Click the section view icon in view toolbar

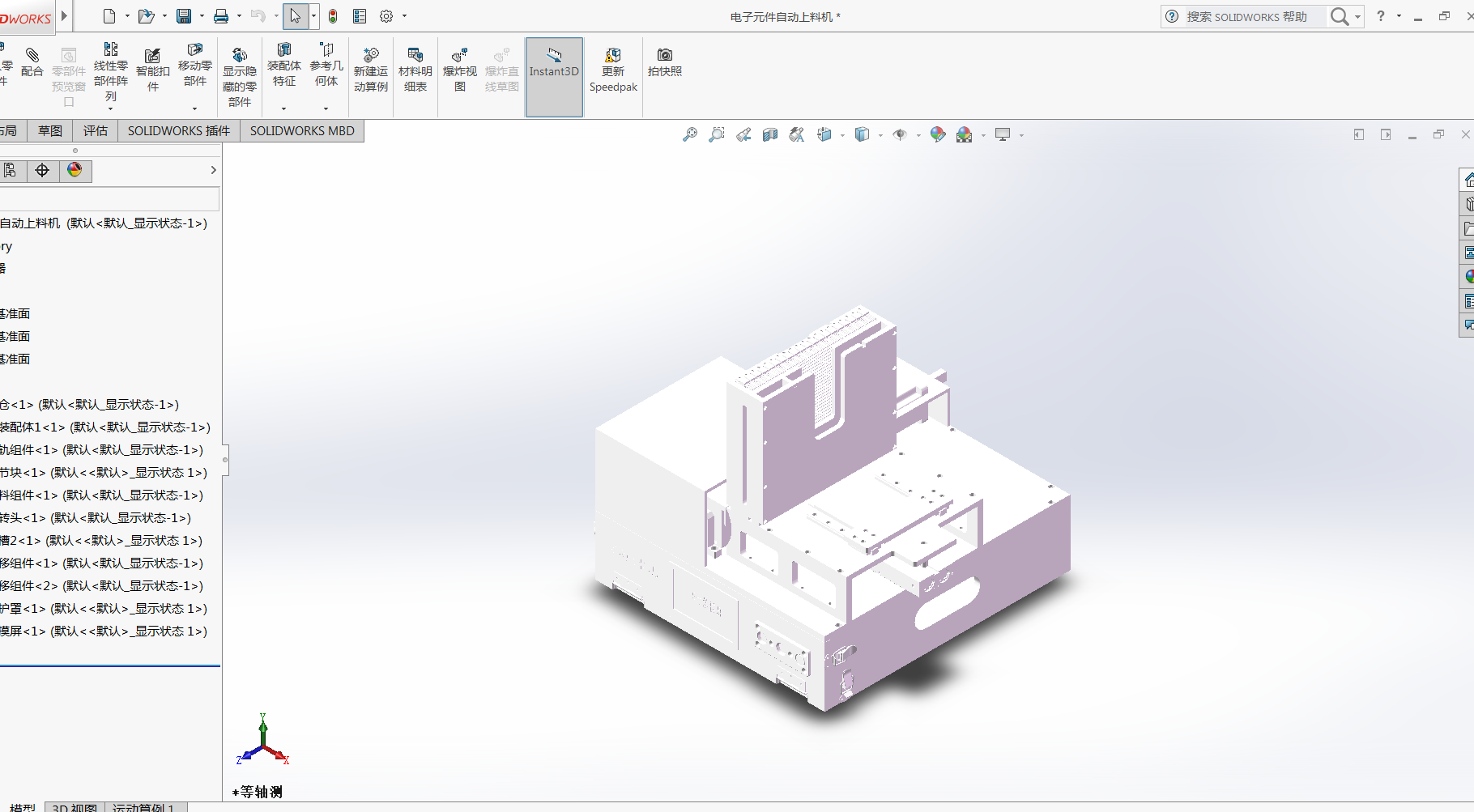point(770,134)
